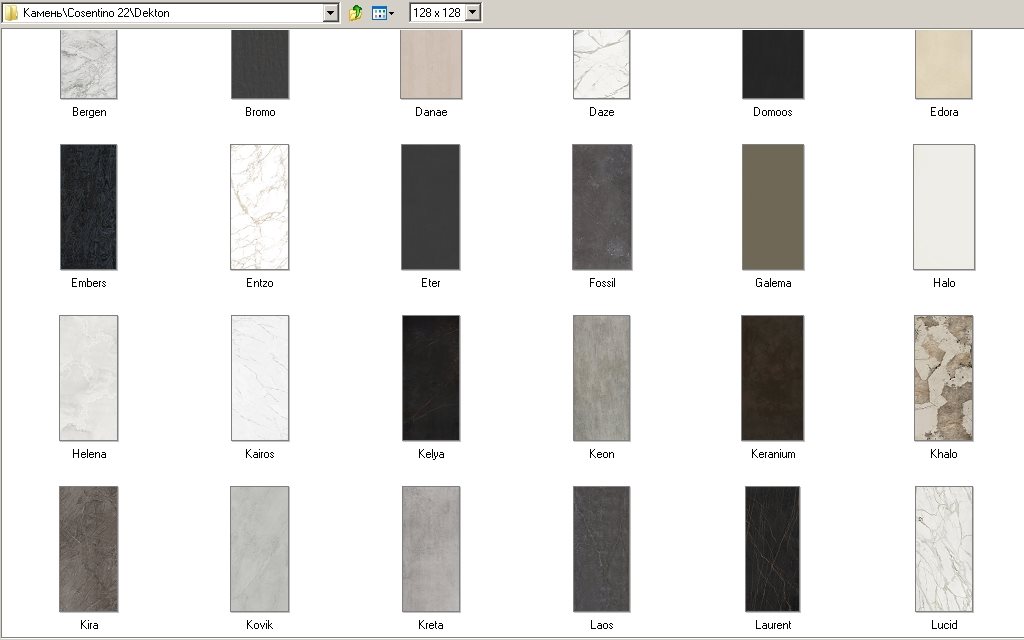Click the Keon name label
This screenshot has width=1024, height=640.
tap(601, 454)
